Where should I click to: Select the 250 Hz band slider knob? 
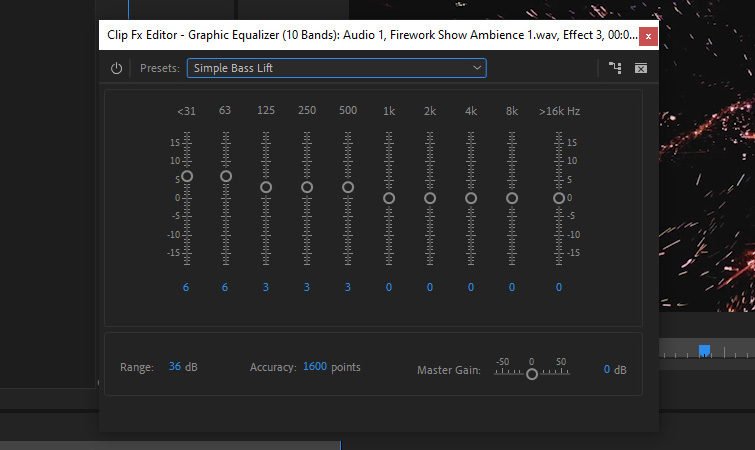coord(307,187)
